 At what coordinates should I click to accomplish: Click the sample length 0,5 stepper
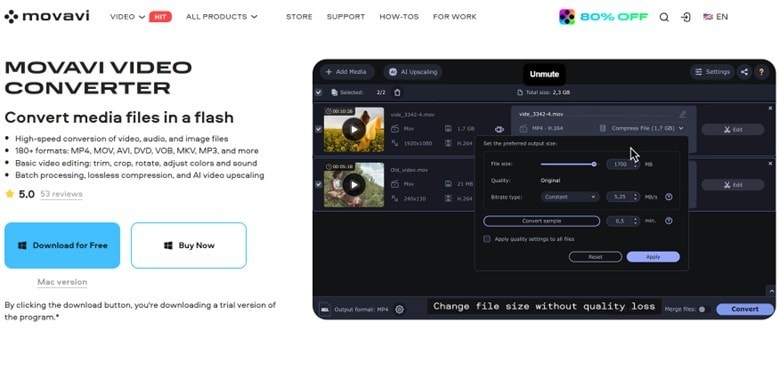(x=622, y=221)
